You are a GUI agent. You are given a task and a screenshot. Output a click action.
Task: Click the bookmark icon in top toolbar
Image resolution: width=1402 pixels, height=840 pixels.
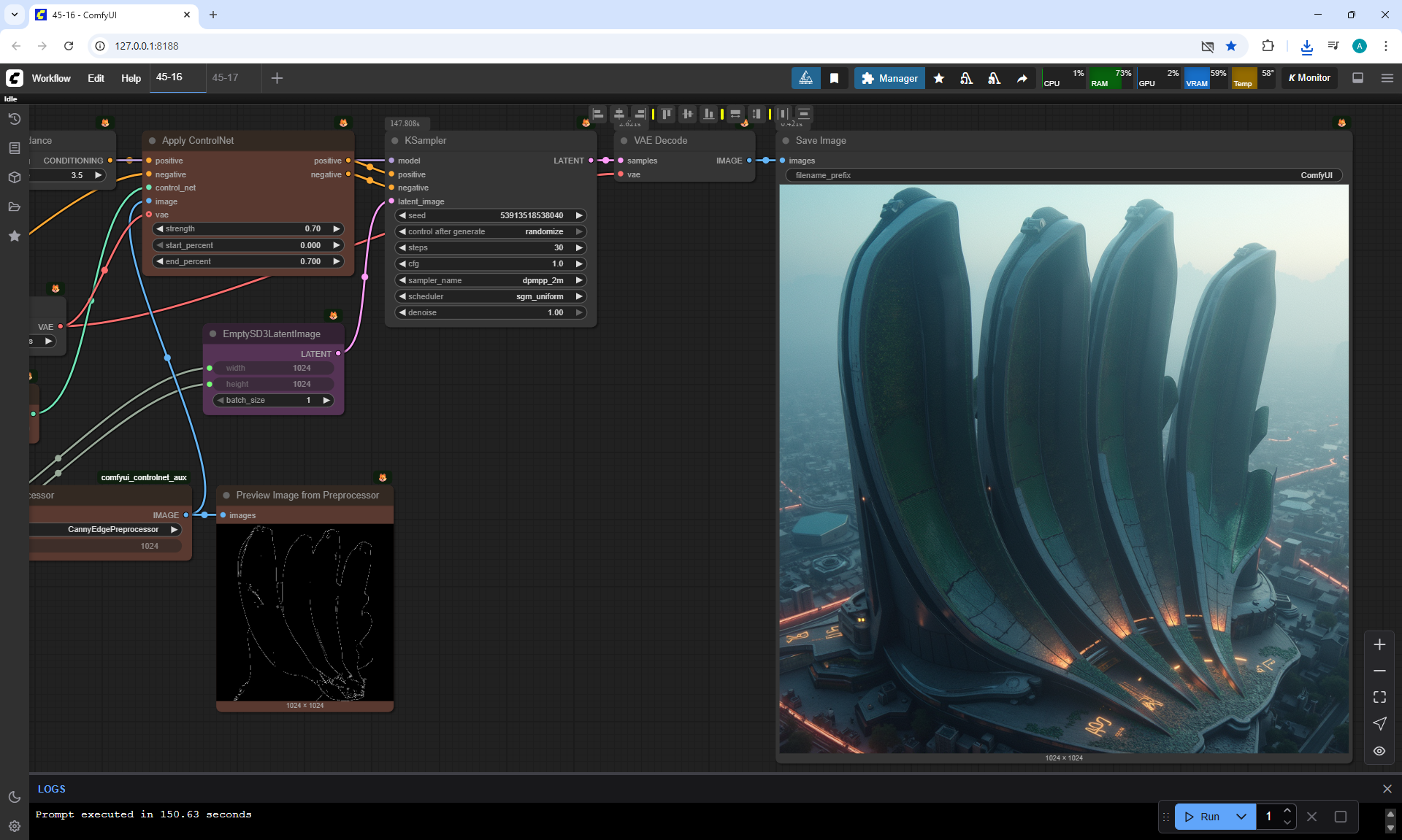click(834, 78)
